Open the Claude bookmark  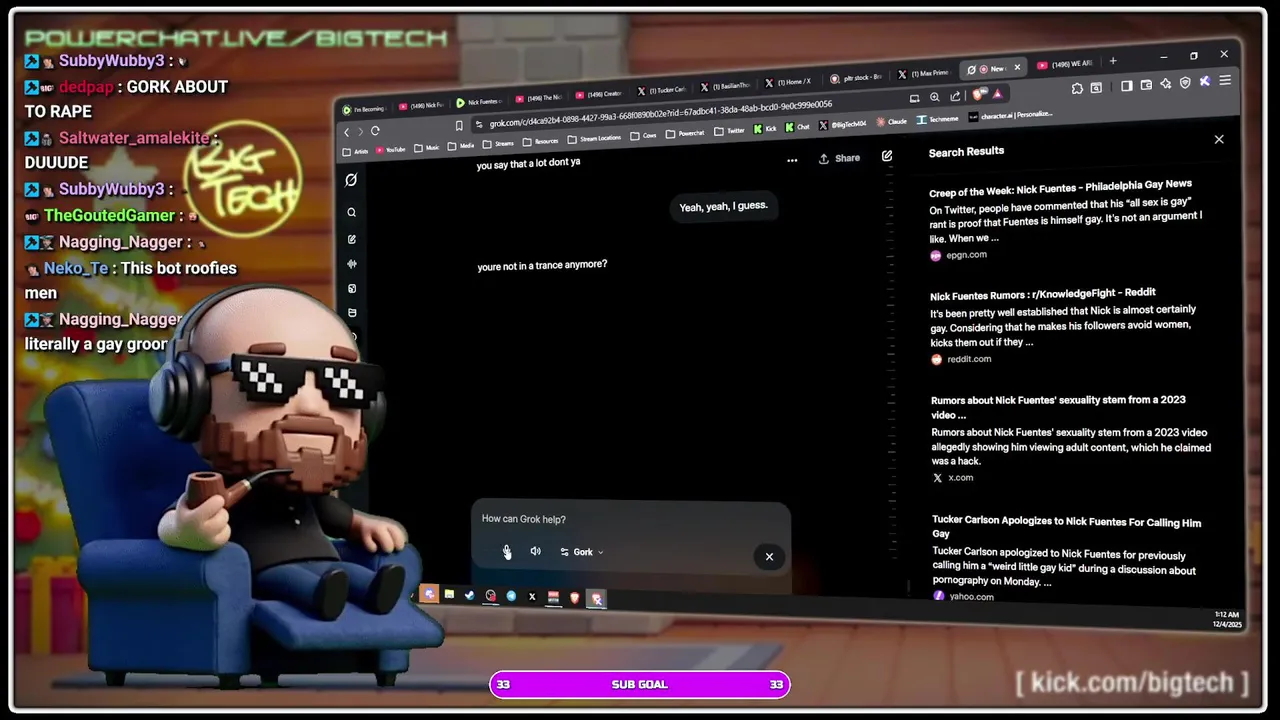(892, 122)
